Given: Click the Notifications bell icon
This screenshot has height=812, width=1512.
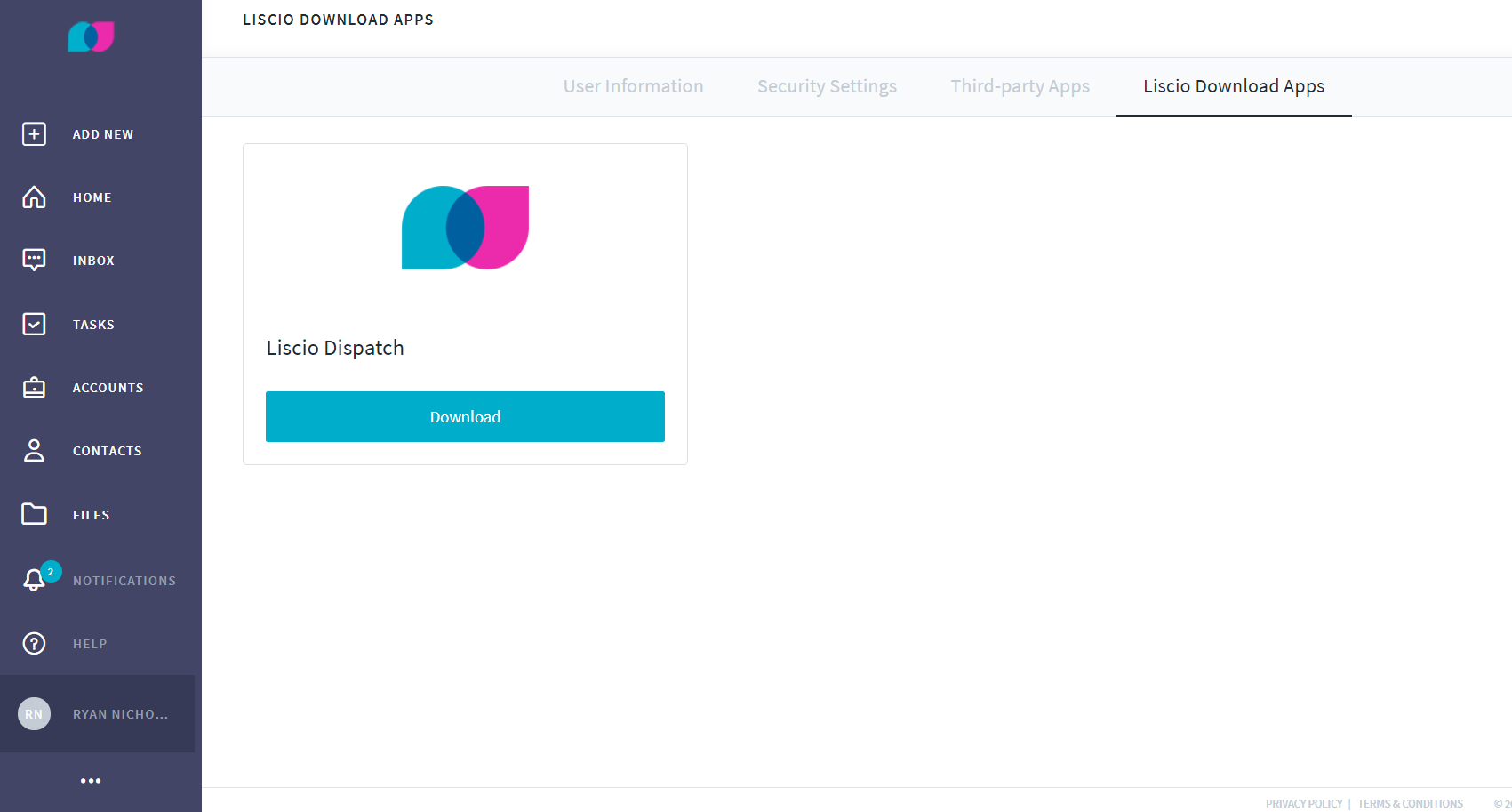Looking at the screenshot, I should click(x=34, y=580).
